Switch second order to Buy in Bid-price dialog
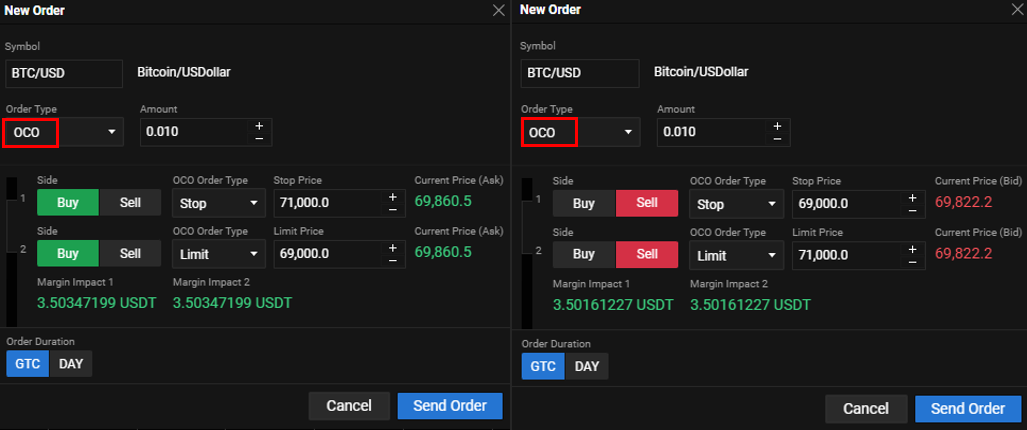 point(584,255)
